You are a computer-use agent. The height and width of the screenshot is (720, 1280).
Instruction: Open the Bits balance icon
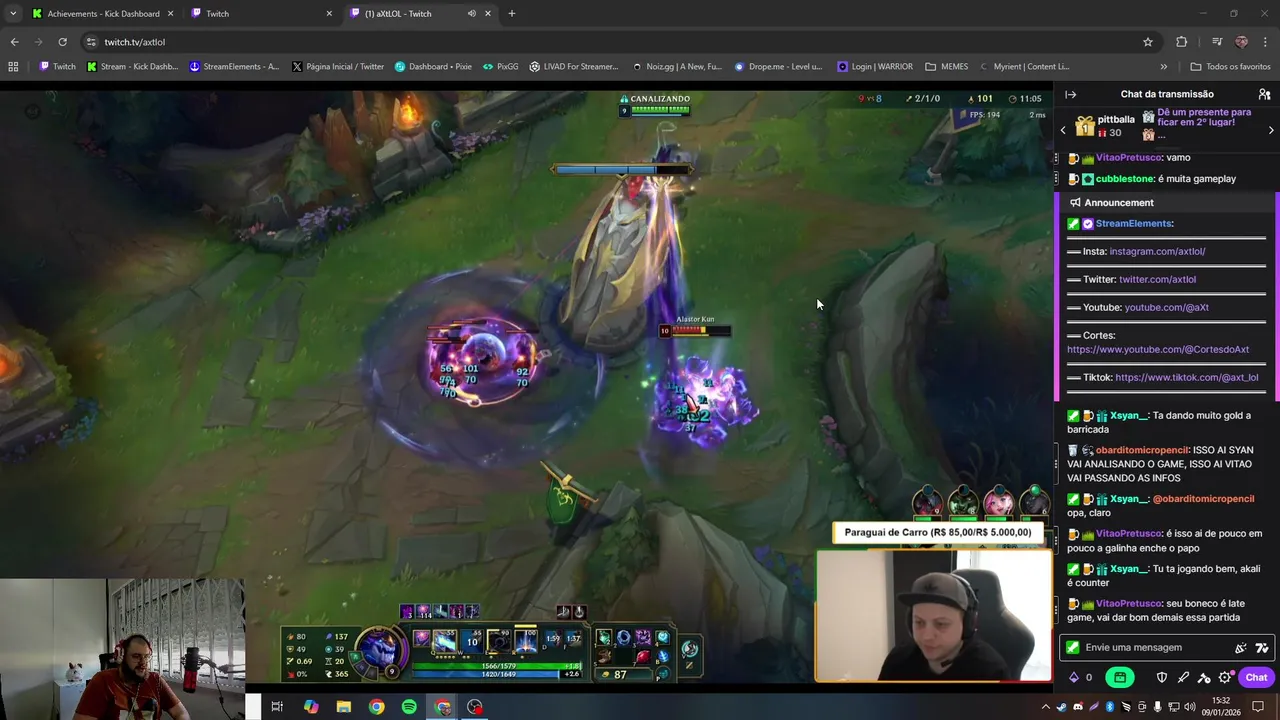[x=1074, y=677]
